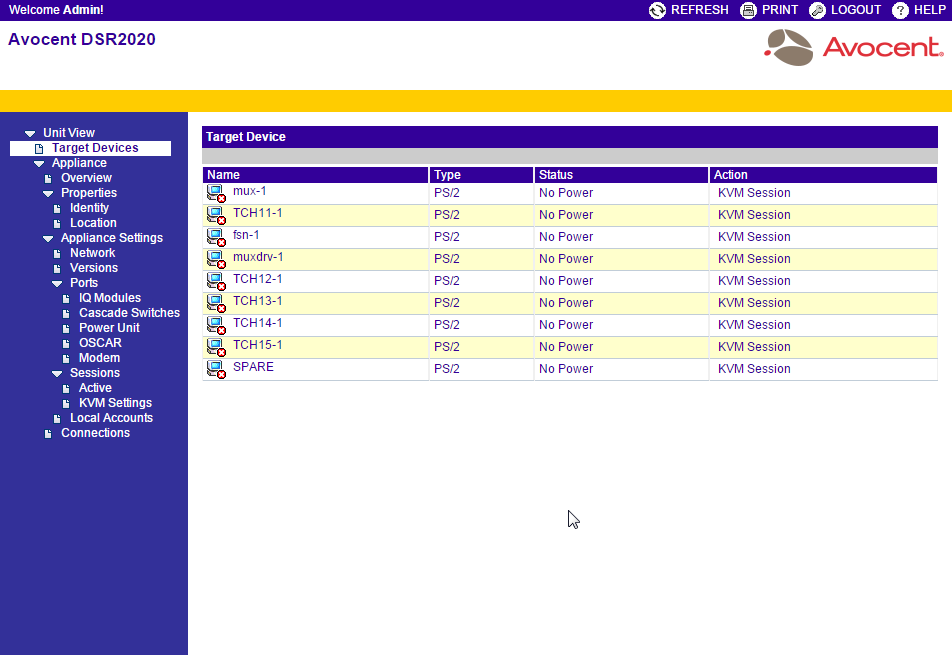Click the LOGOUT link text
The height and width of the screenshot is (655, 952).
(x=855, y=10)
